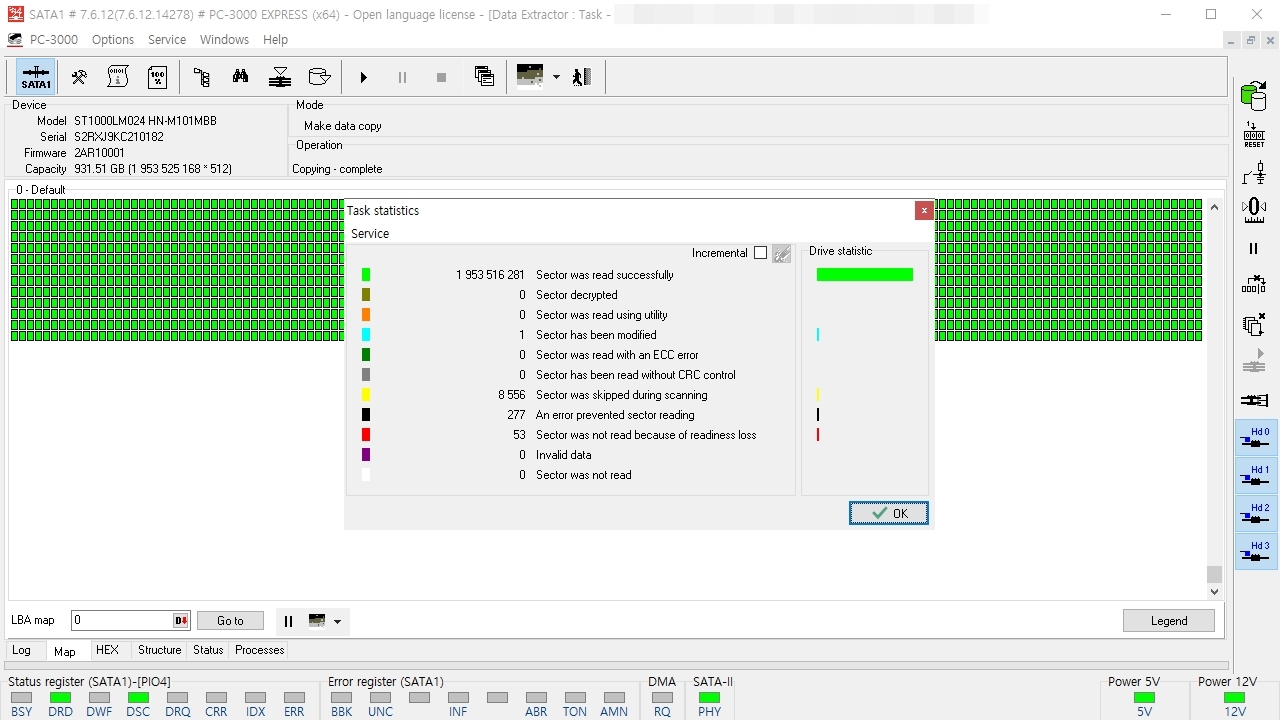Screen dimensions: 1280x720
Task: Enable the Incremental checkbox
Action: click(760, 253)
